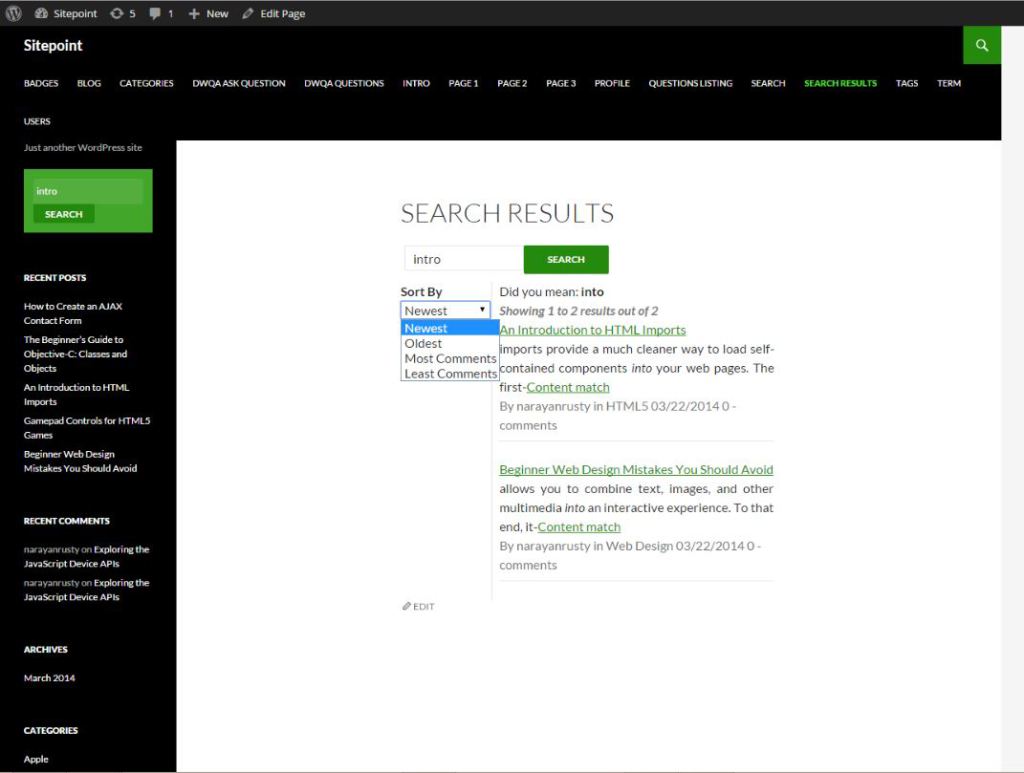The height and width of the screenshot is (773, 1024).
Task: Pick Least Comments in sort list
Action: click(x=450, y=373)
